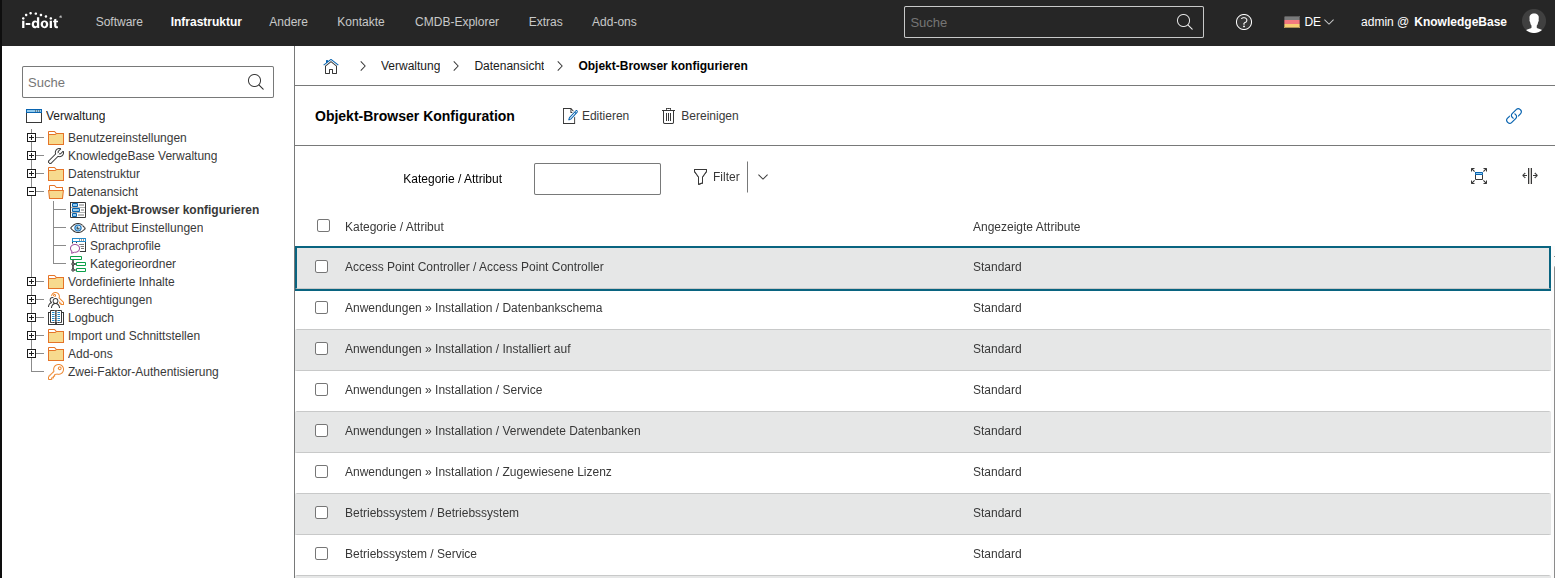Open the Infrastruktur menu

206,22
